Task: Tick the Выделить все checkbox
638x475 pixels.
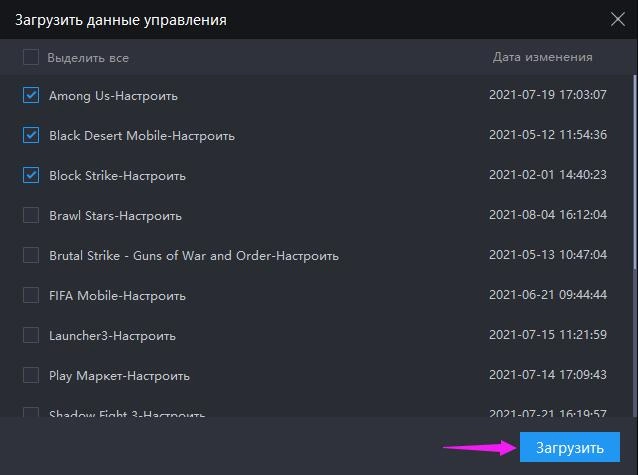Action: click(31, 58)
